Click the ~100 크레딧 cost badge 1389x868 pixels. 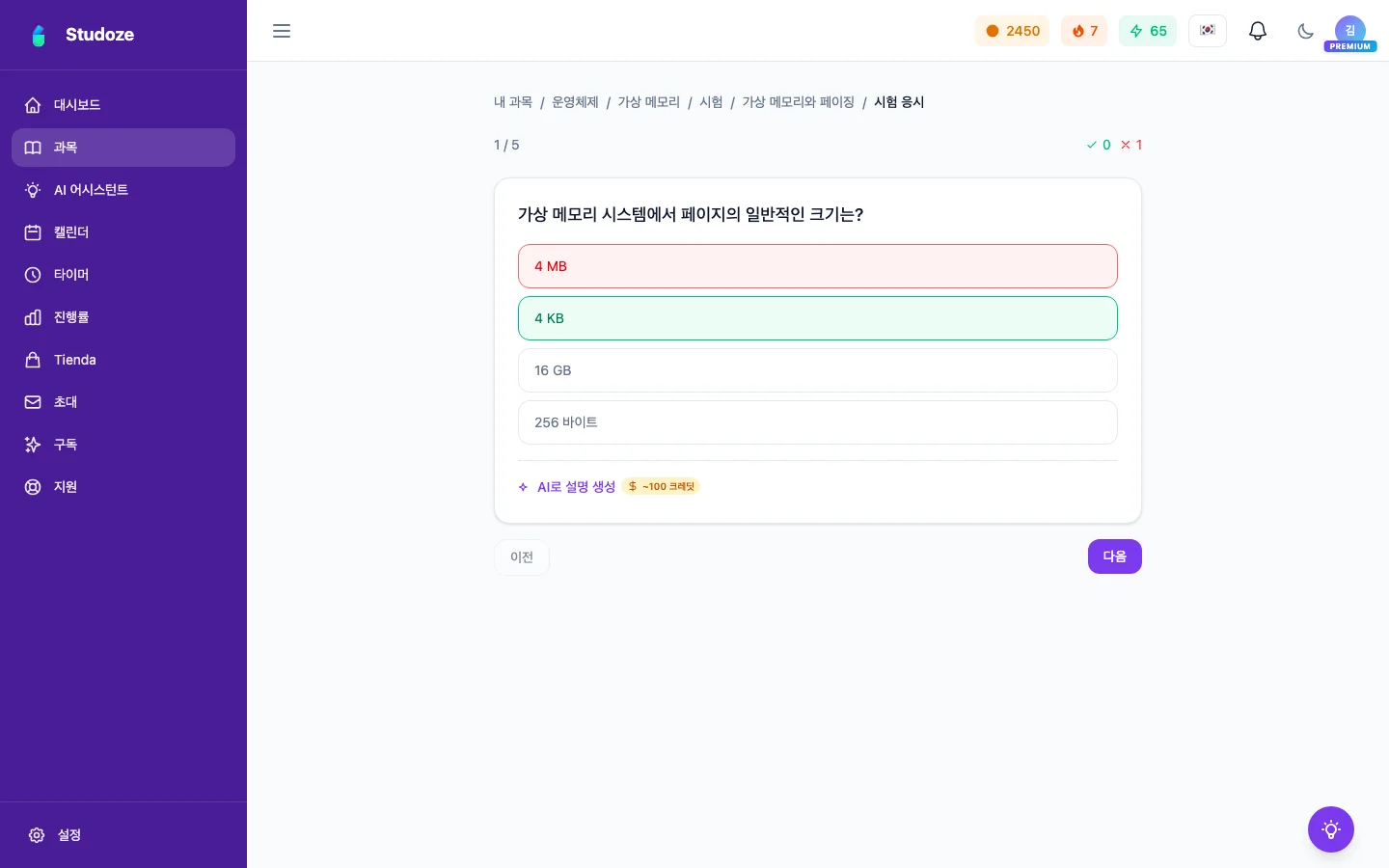click(662, 487)
